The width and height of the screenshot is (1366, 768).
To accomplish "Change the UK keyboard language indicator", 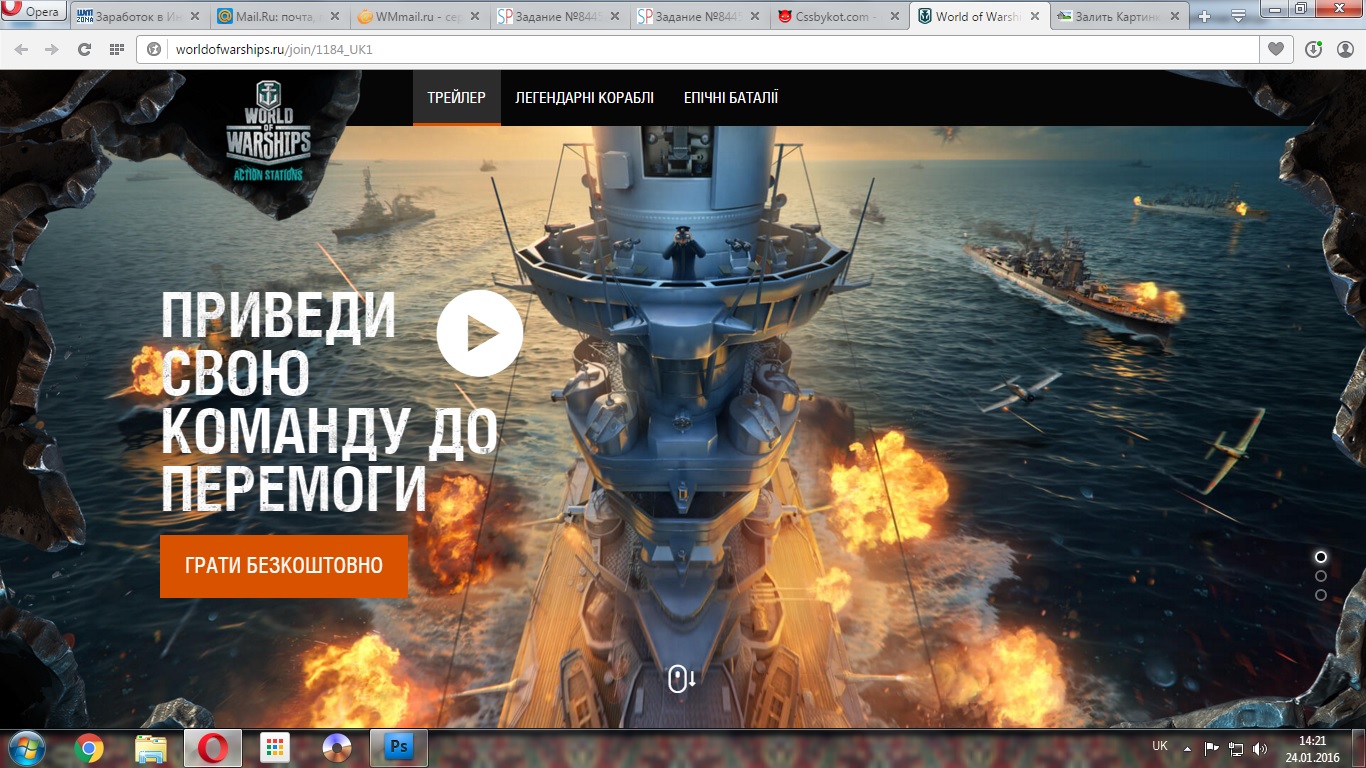I will (1160, 746).
